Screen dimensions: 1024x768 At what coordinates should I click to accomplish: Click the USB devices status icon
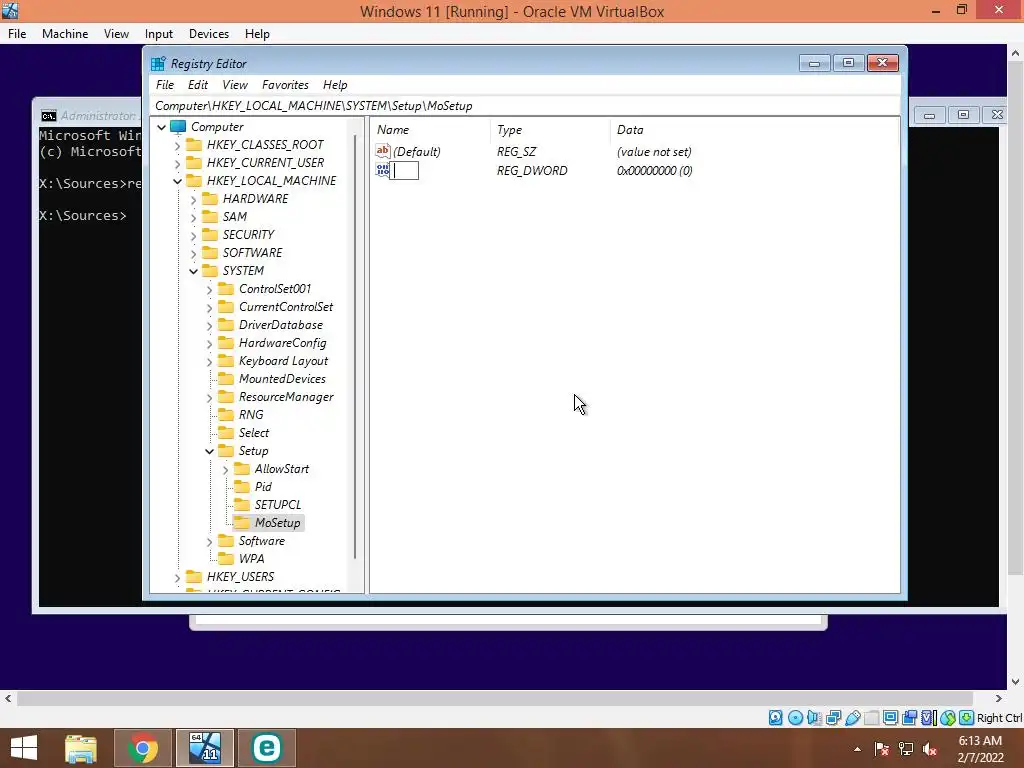pyautogui.click(x=852, y=718)
